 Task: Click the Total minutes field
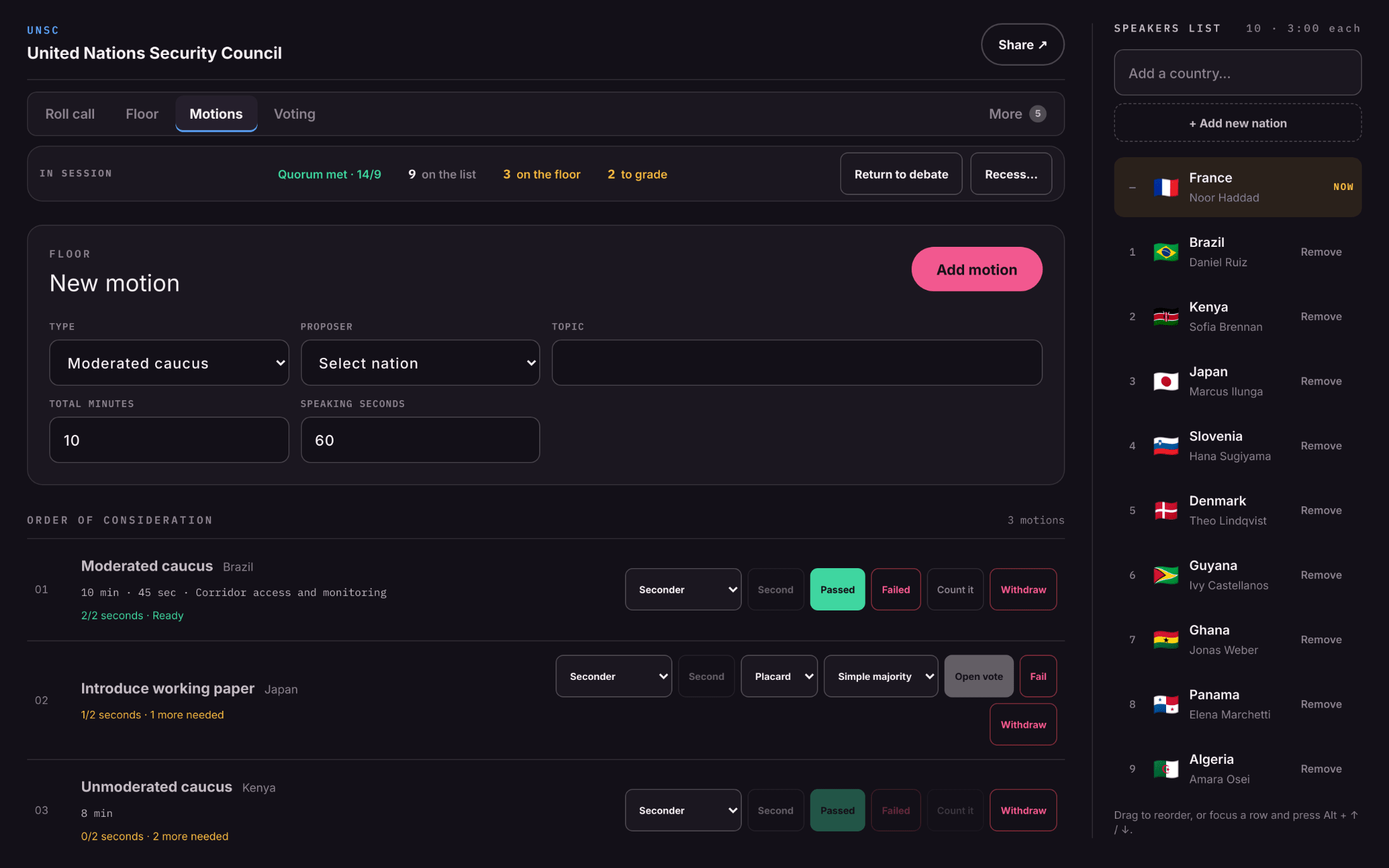click(169, 440)
